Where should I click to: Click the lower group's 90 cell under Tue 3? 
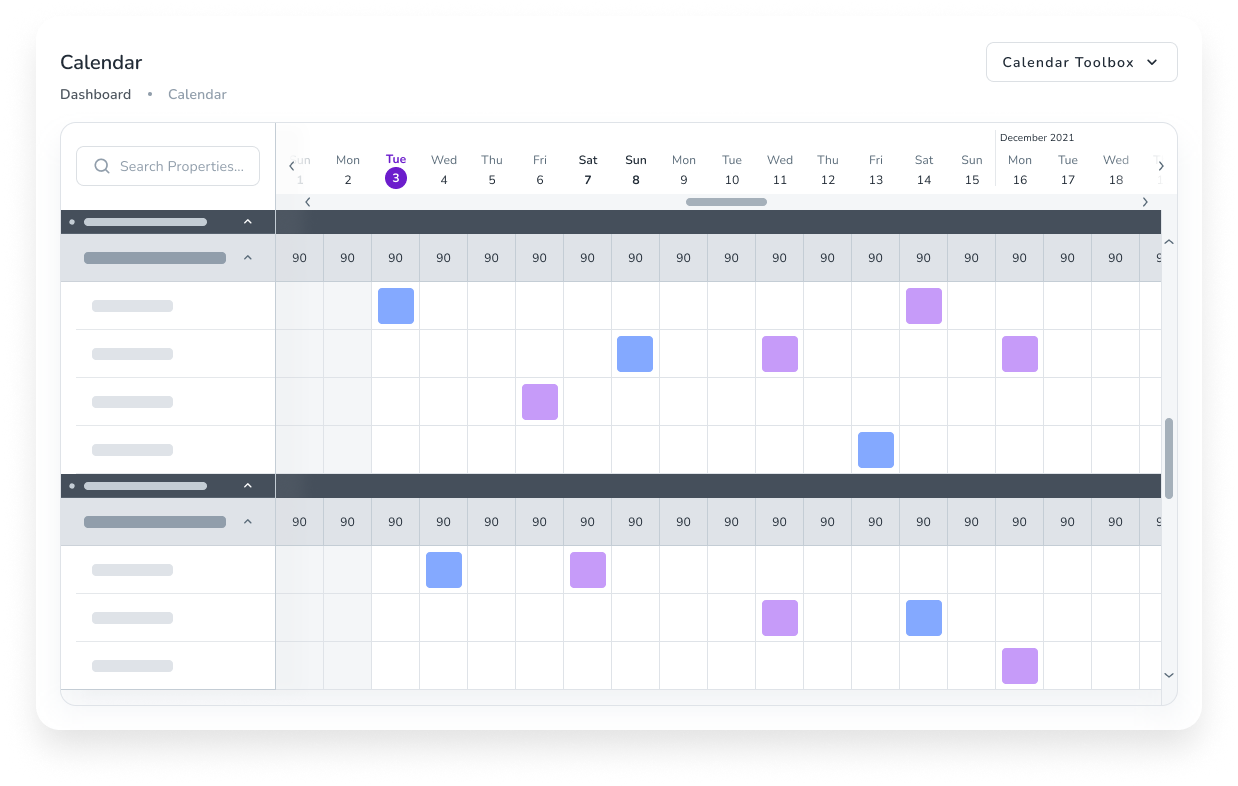coord(396,522)
